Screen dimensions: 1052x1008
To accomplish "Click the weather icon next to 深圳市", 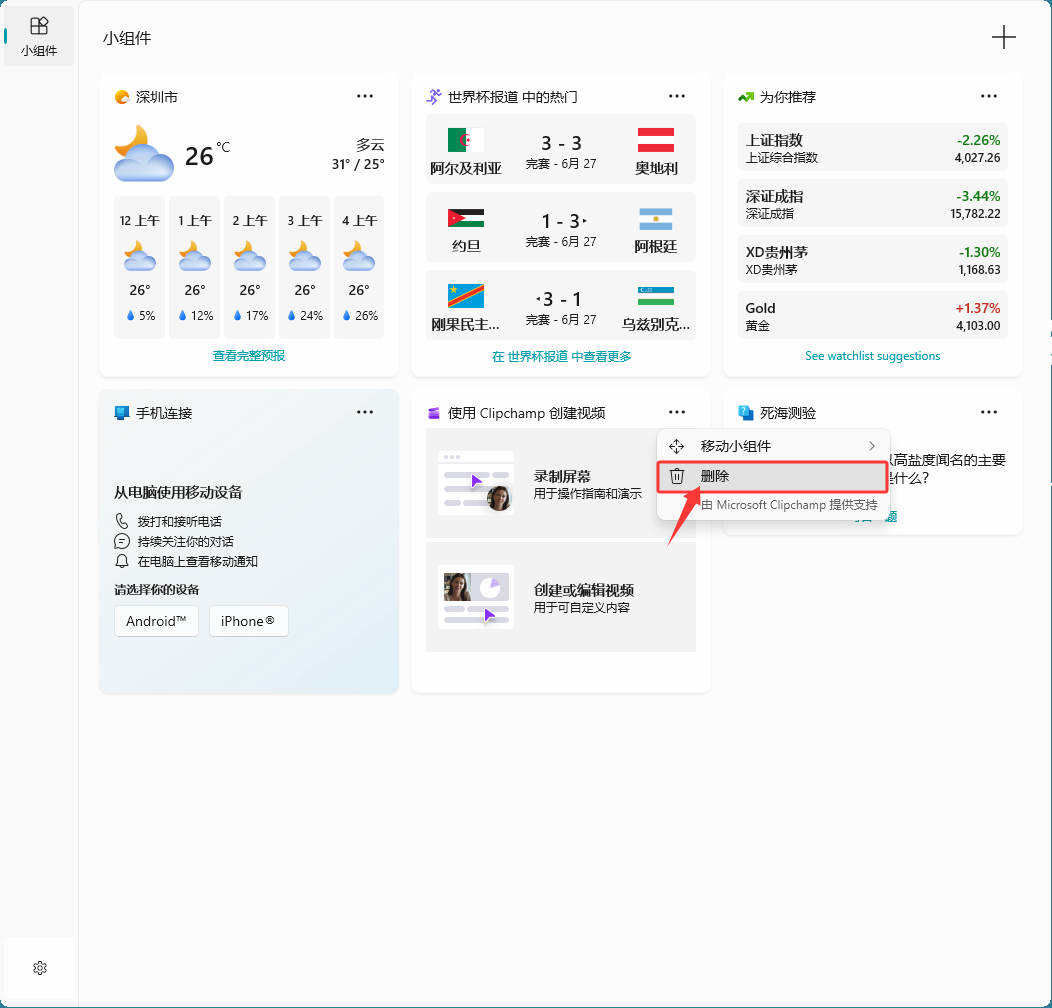I will pyautogui.click(x=122, y=97).
